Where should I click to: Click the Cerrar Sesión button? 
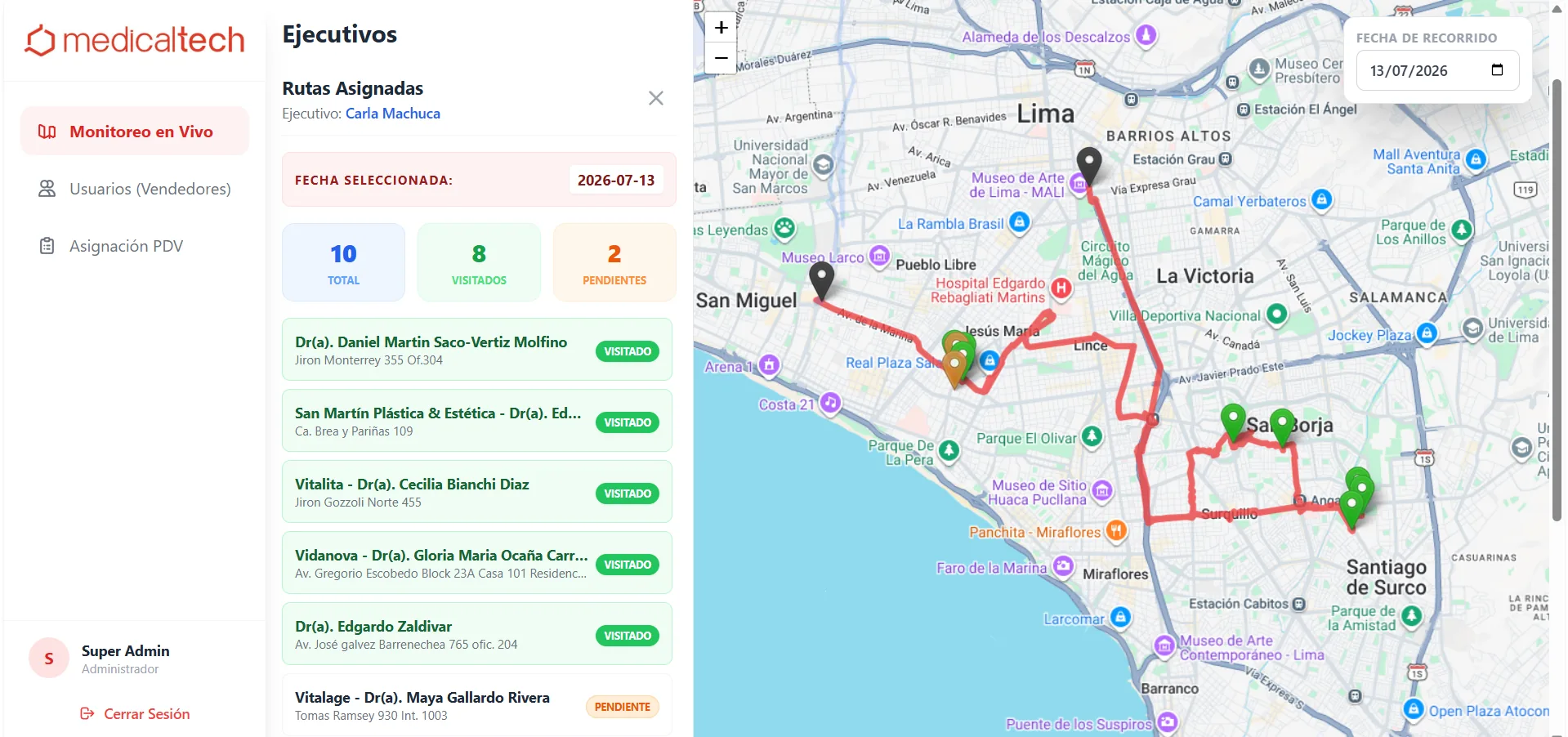[135, 714]
